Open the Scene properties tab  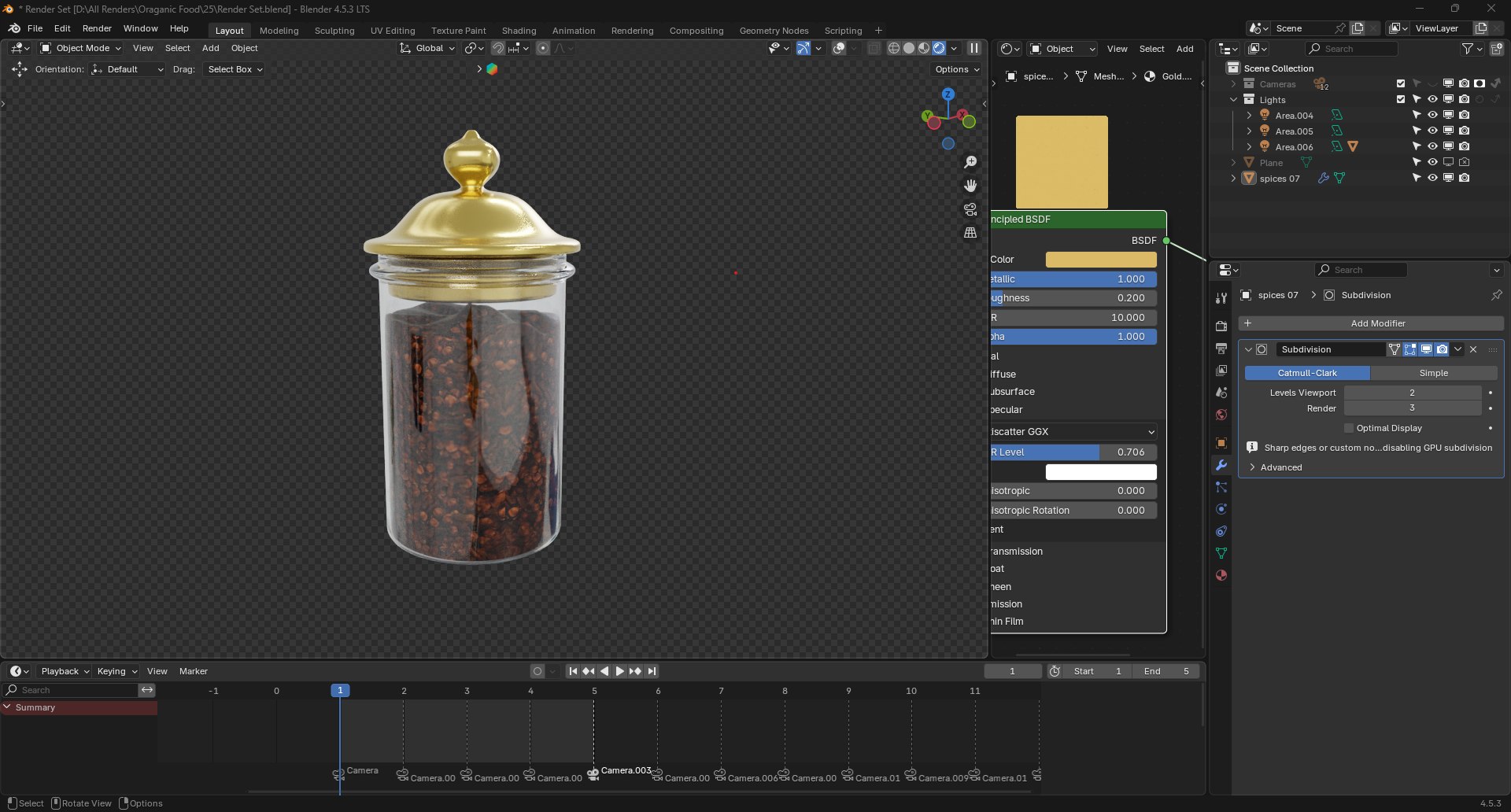1221,392
